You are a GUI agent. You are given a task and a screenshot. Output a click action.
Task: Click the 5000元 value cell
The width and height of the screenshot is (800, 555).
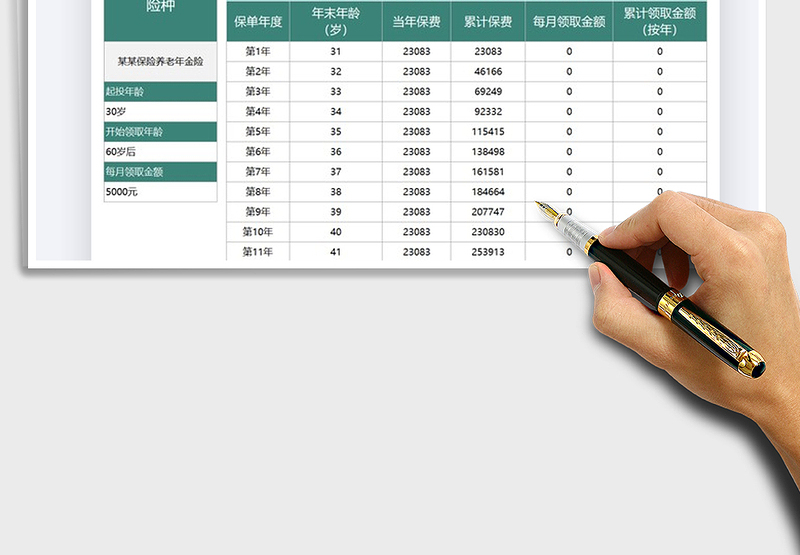click(161, 192)
